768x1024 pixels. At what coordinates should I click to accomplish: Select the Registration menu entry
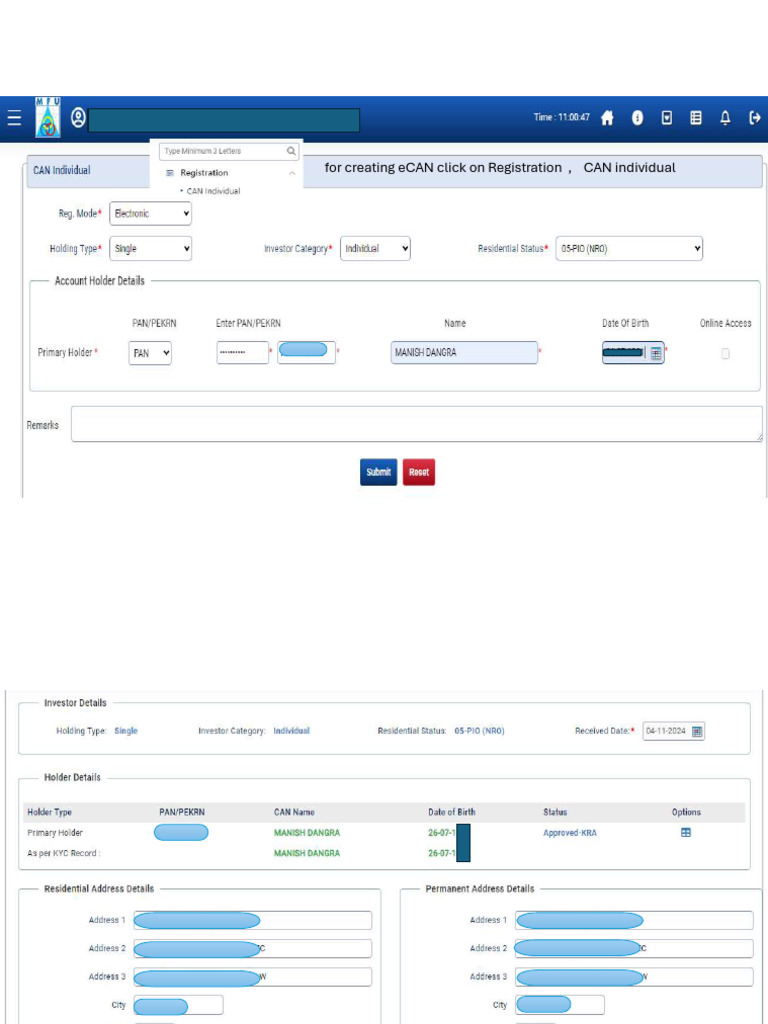[204, 173]
